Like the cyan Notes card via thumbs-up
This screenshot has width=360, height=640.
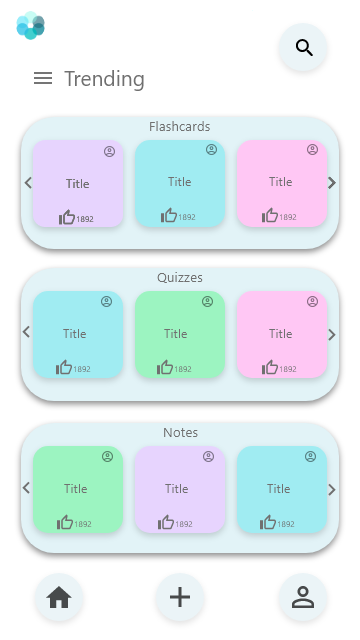coord(268,522)
